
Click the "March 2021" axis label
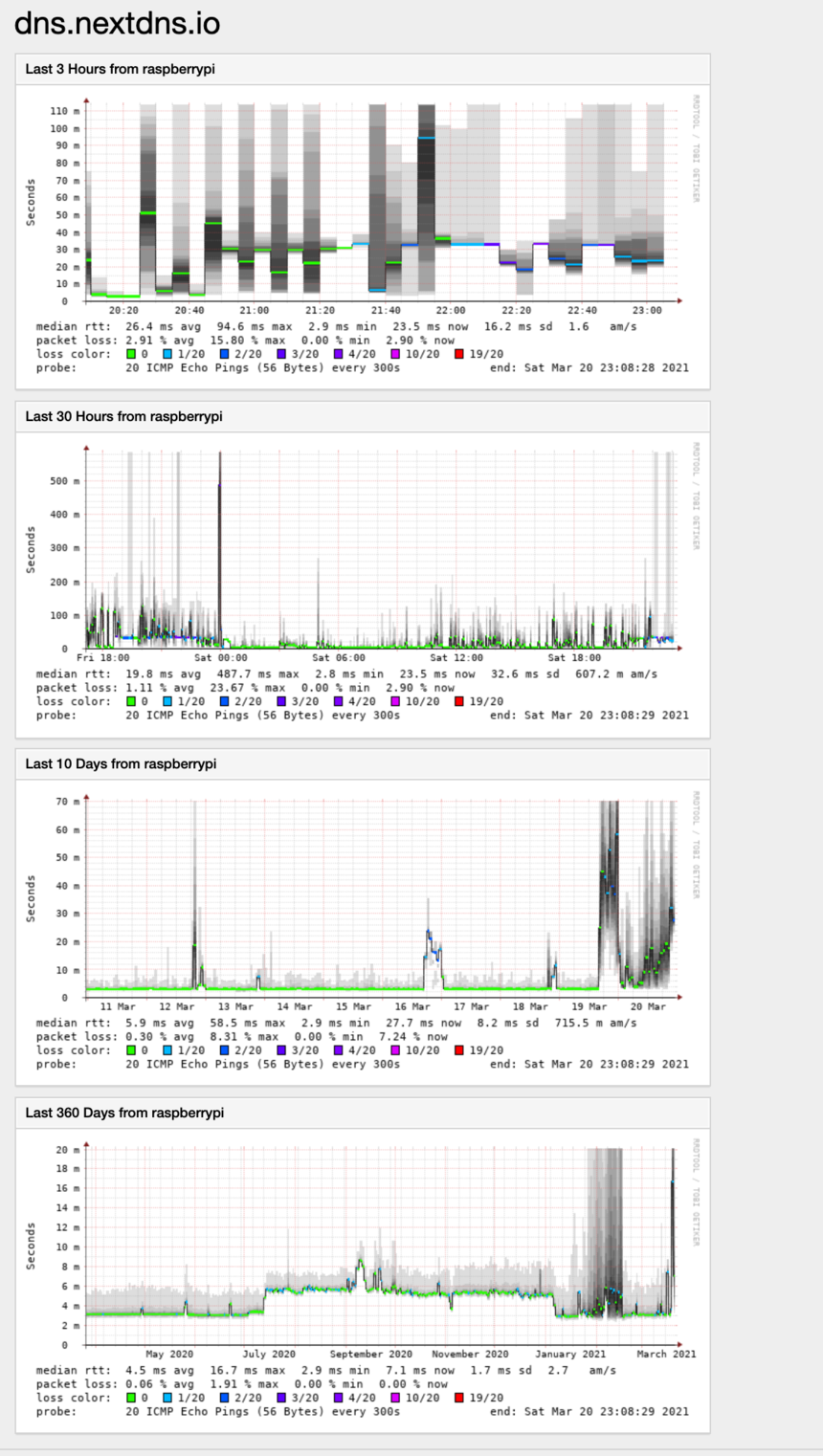pos(666,1354)
